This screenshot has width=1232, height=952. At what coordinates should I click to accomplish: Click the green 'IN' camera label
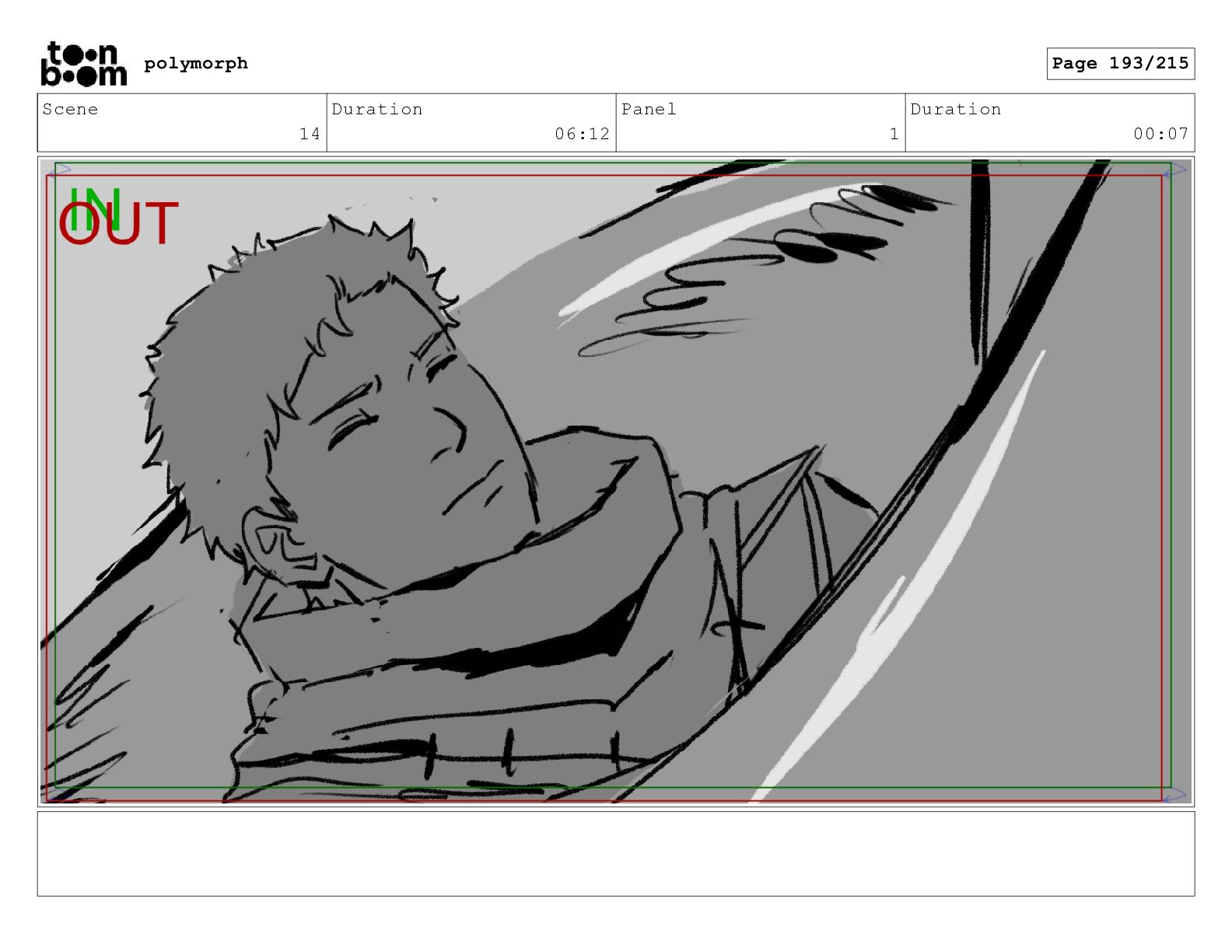95,208
